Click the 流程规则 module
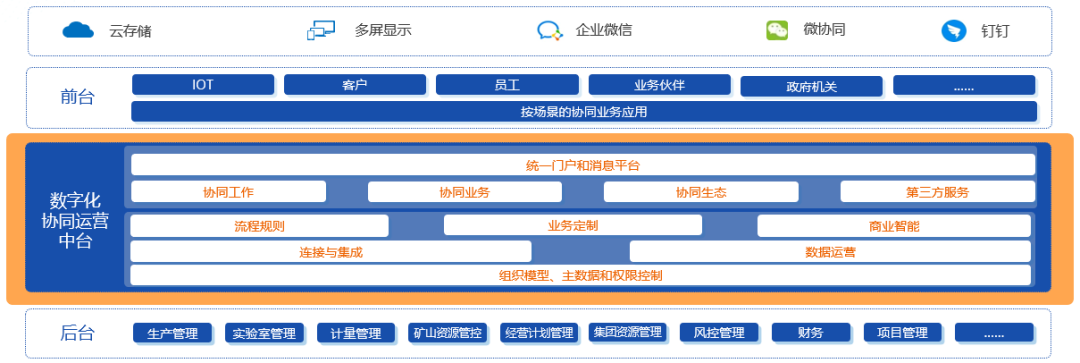The image size is (1080, 363). click(260, 226)
